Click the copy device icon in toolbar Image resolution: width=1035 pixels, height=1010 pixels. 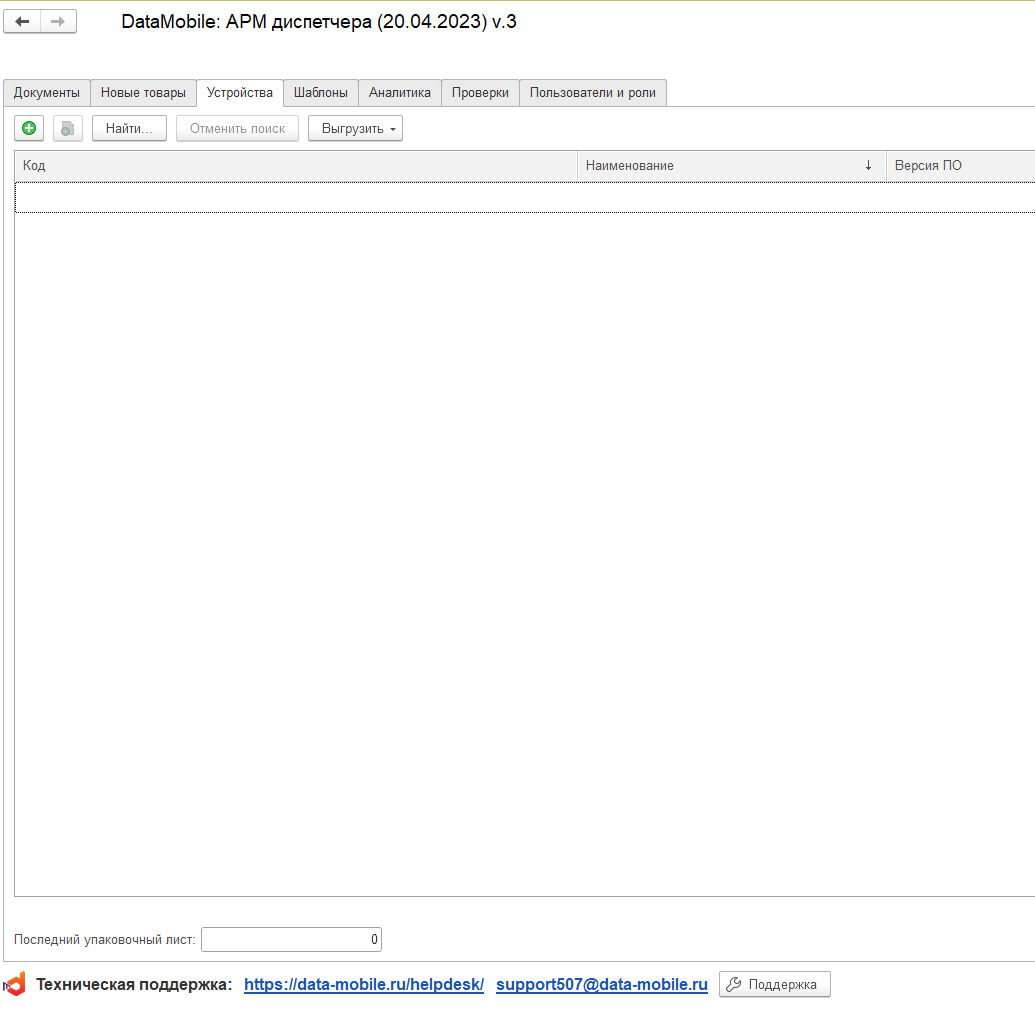67,128
